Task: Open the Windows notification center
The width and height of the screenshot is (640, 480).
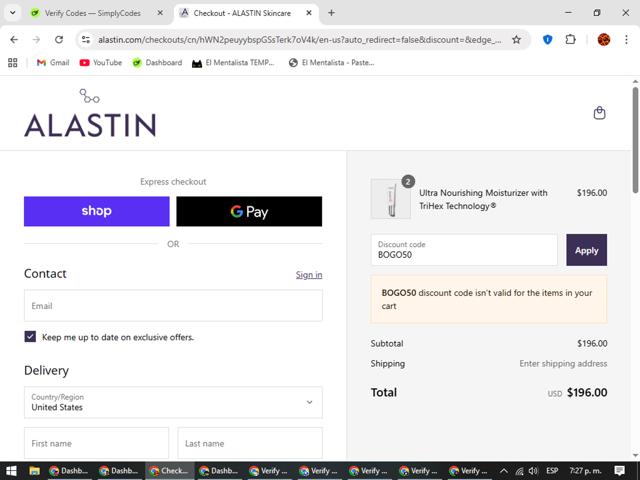Action: [620, 471]
